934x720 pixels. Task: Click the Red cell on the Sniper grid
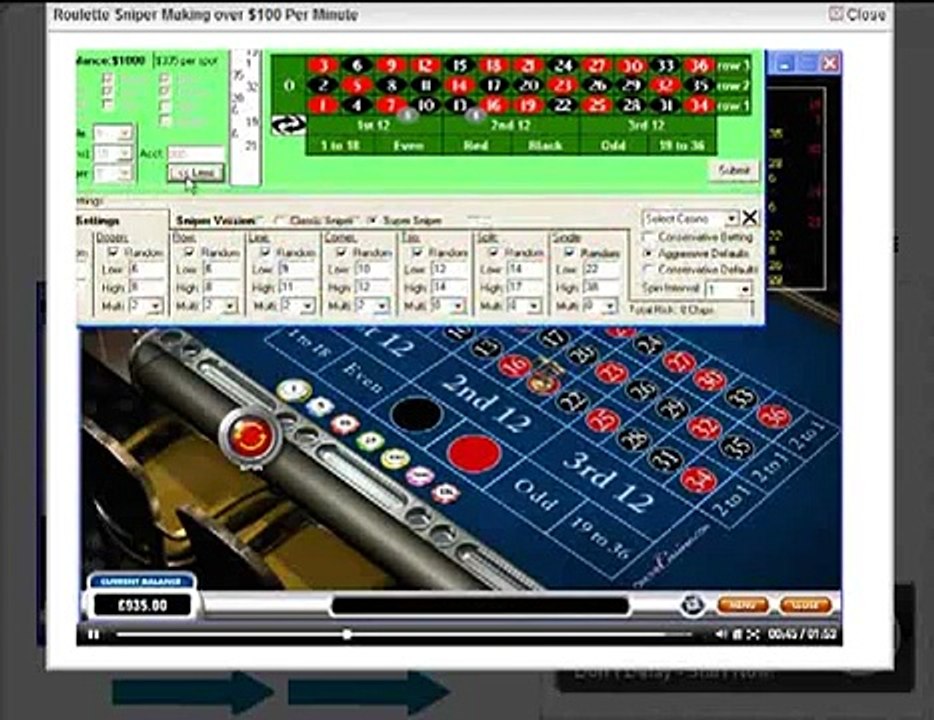(x=477, y=145)
